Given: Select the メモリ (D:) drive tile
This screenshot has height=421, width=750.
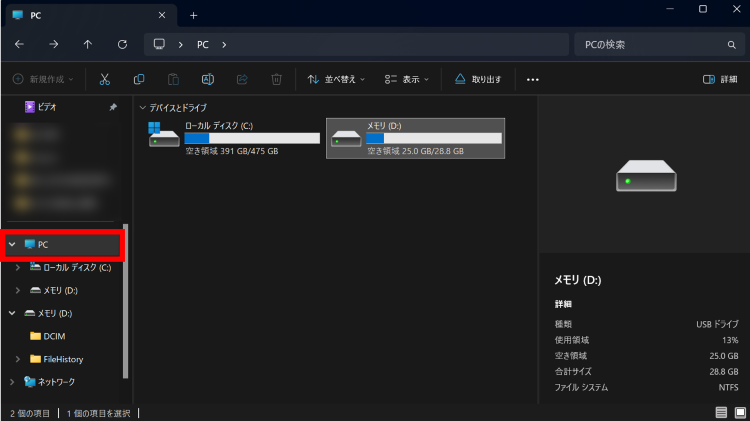Looking at the screenshot, I should 415,138.
